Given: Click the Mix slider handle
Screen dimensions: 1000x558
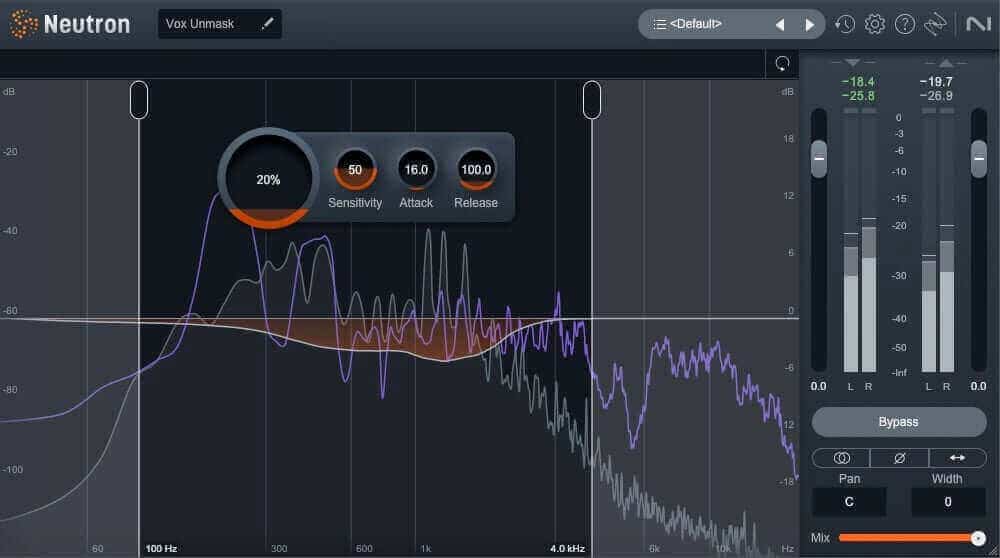Looking at the screenshot, I should [x=978, y=538].
